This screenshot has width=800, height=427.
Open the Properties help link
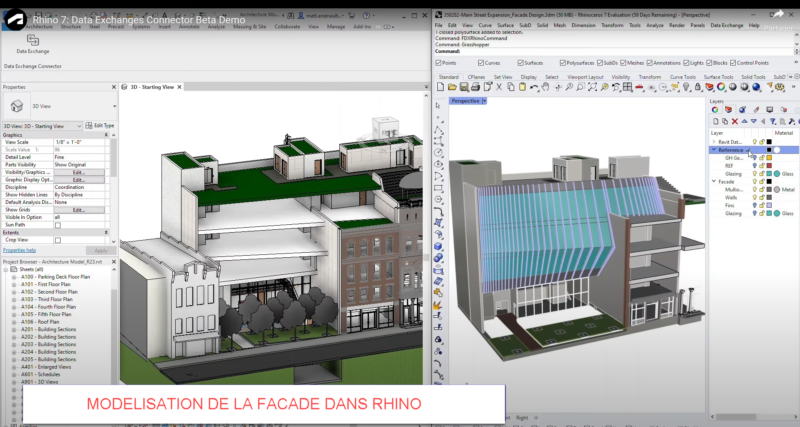[x=18, y=250]
